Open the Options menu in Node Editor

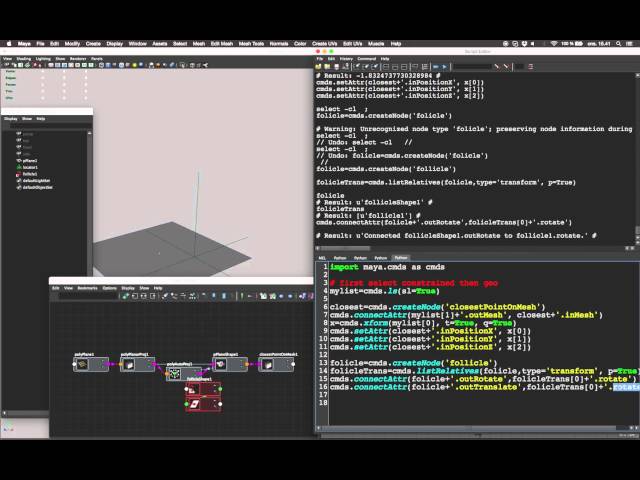point(109,288)
